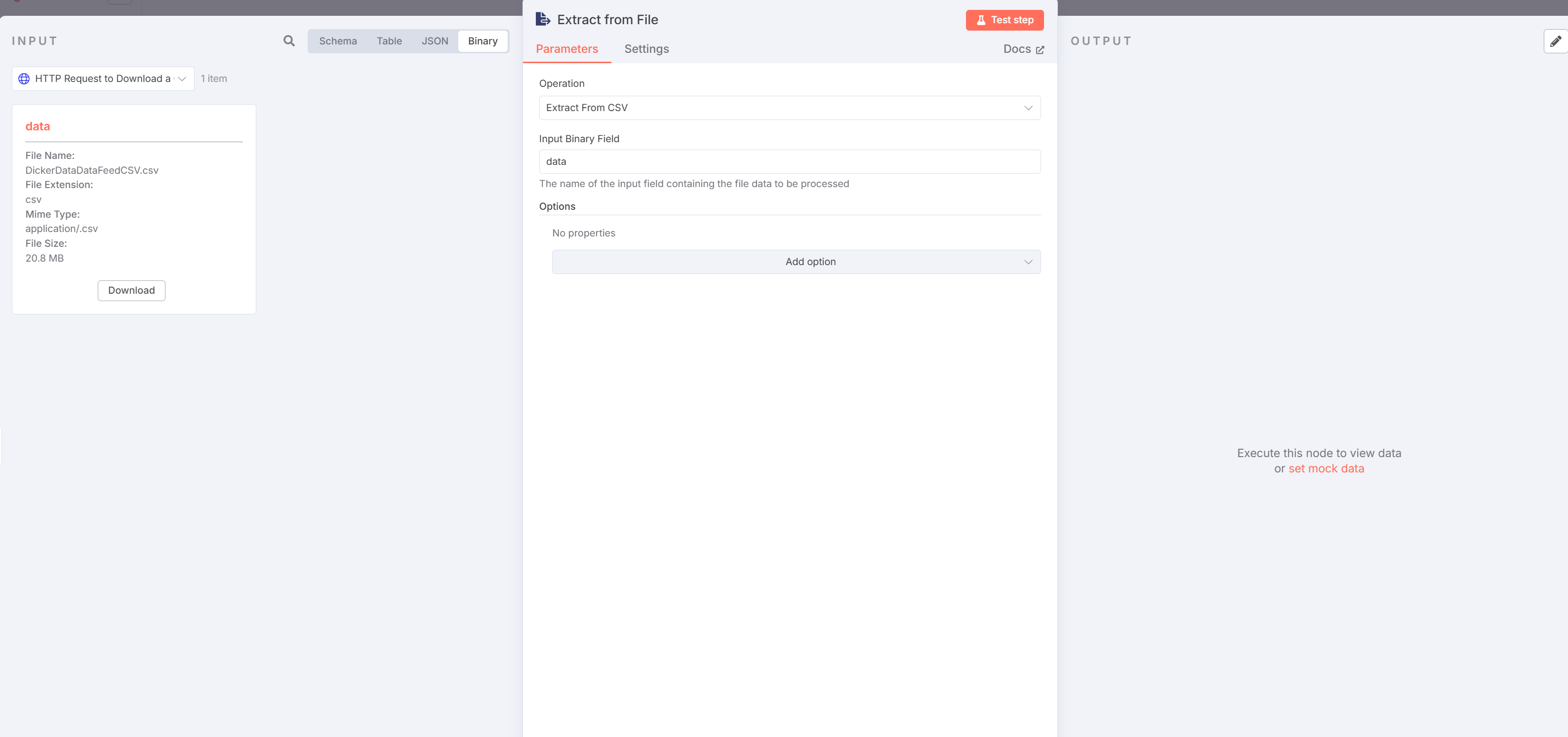Focus the Input Binary Field text box
Viewport: 1568px width, 737px height.
789,161
